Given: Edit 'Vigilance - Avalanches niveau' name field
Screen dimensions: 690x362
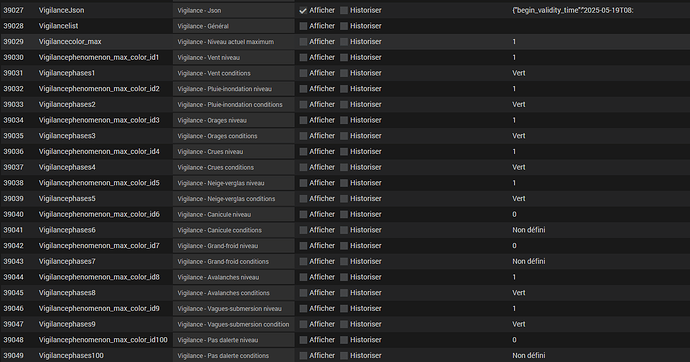Looking at the screenshot, I should click(234, 278).
